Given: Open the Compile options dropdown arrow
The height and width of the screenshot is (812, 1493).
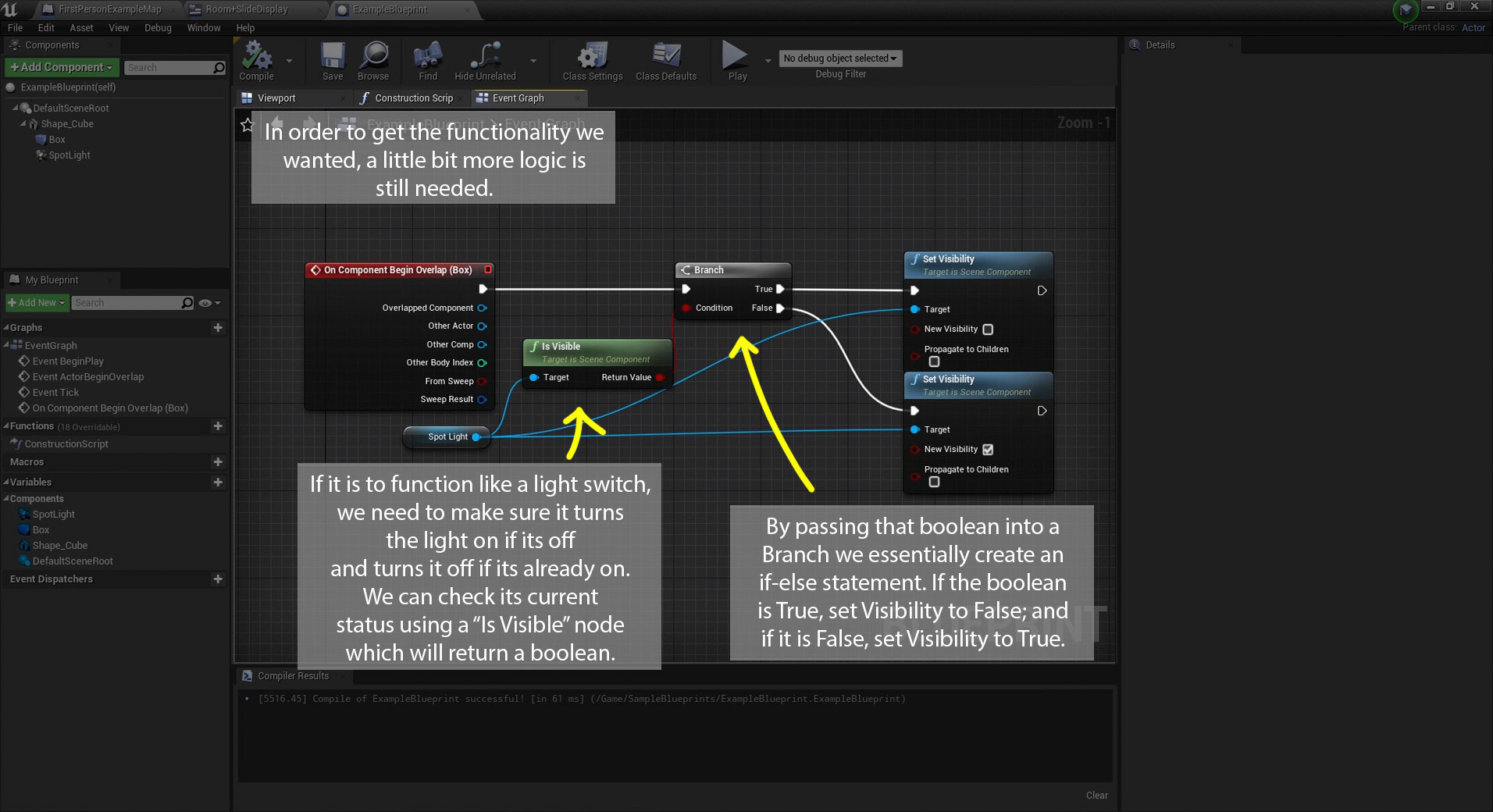Looking at the screenshot, I should coord(289,61).
